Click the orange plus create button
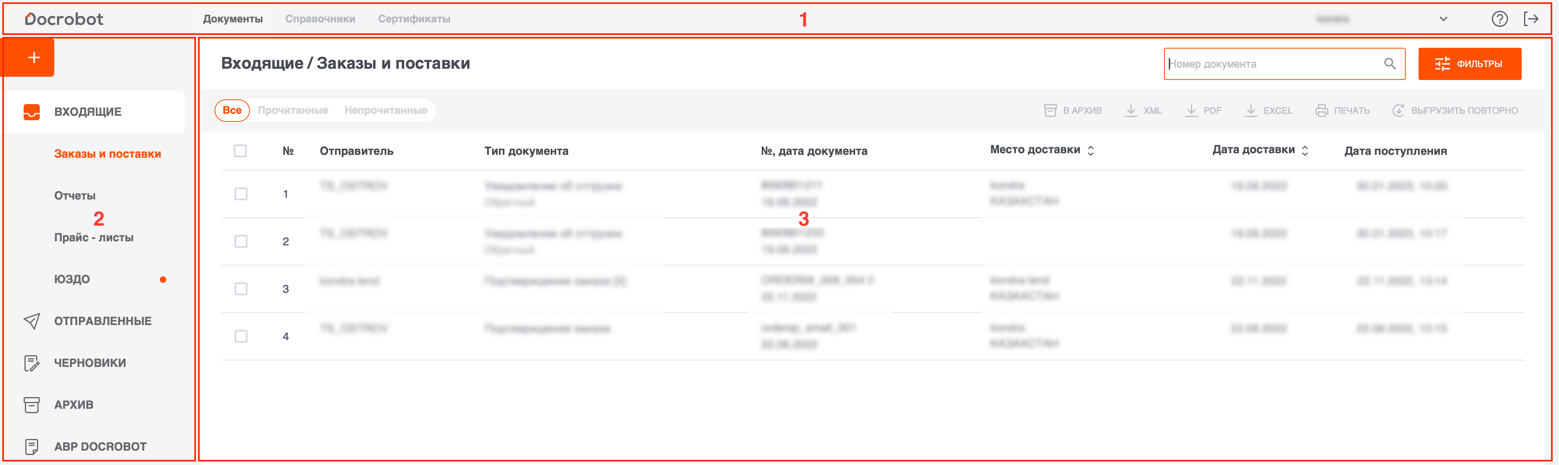Viewport: 1559px width, 465px height. [33, 58]
